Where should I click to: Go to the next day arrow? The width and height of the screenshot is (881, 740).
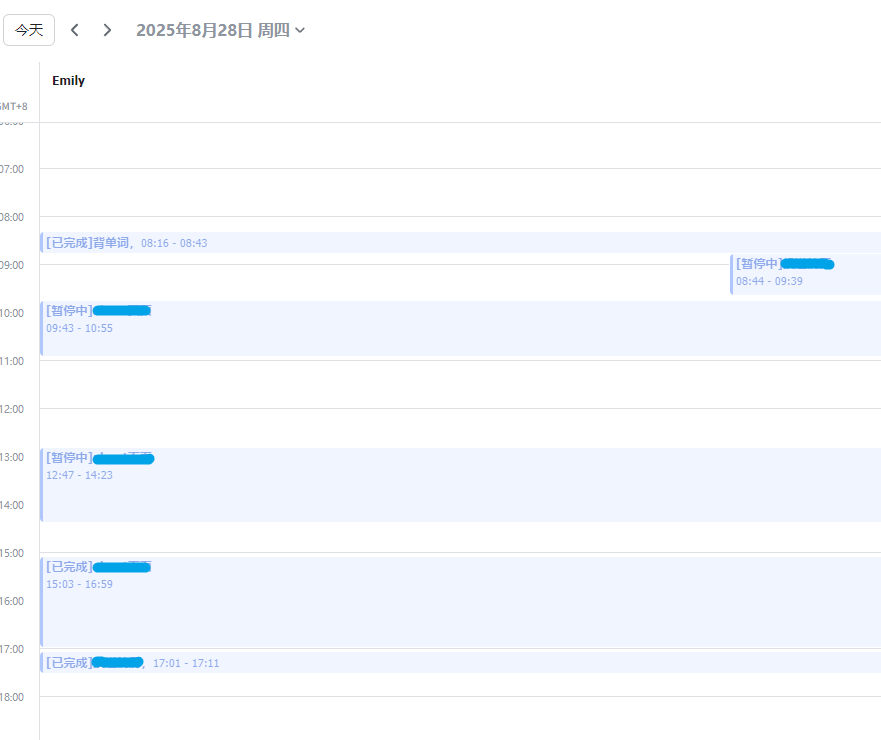(107, 30)
